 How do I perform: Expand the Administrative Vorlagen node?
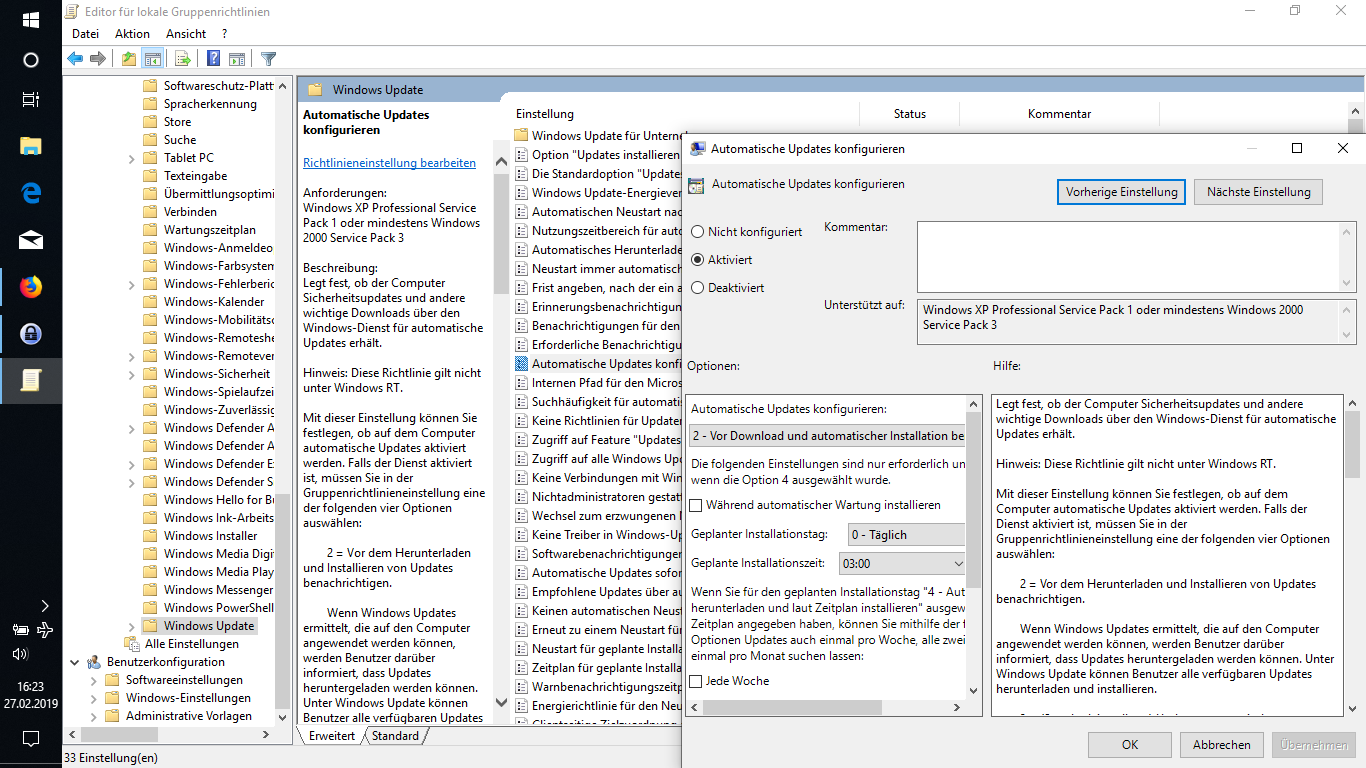[92, 716]
